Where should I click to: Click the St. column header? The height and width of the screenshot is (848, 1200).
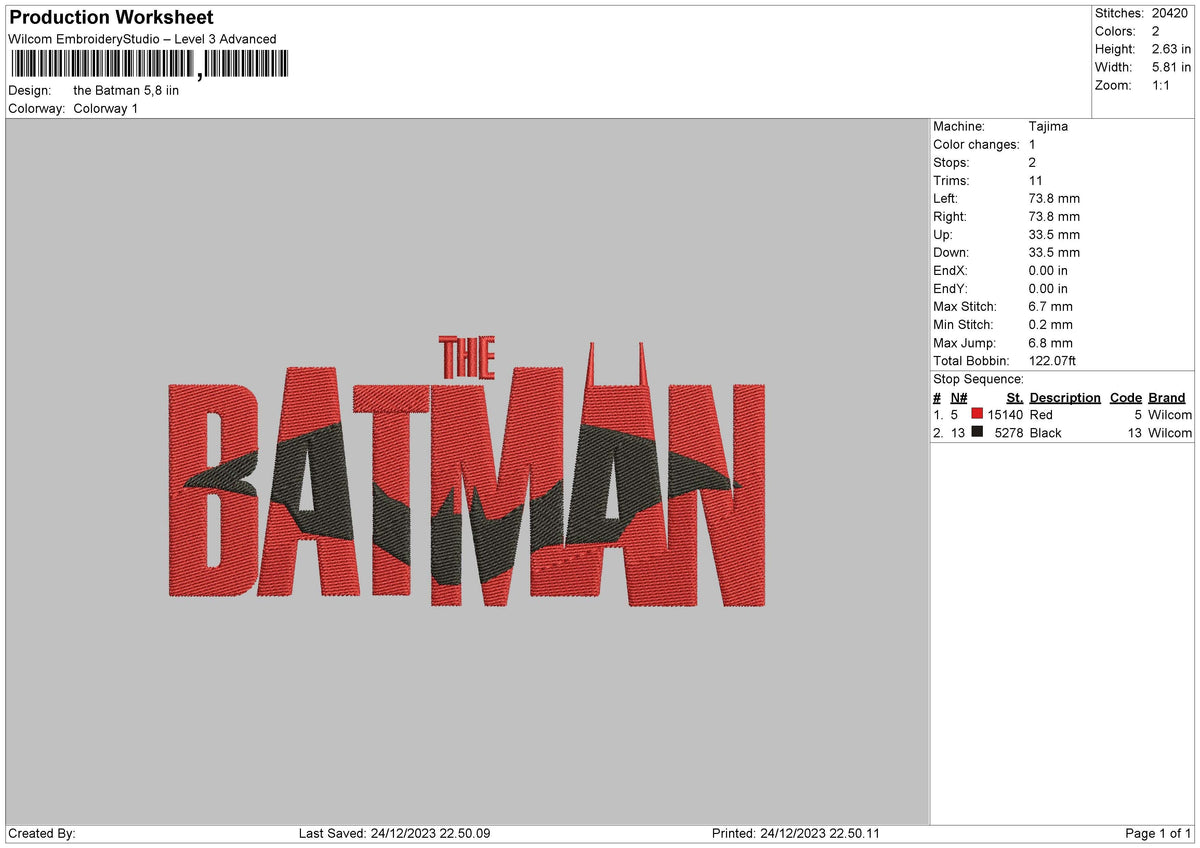(1014, 397)
